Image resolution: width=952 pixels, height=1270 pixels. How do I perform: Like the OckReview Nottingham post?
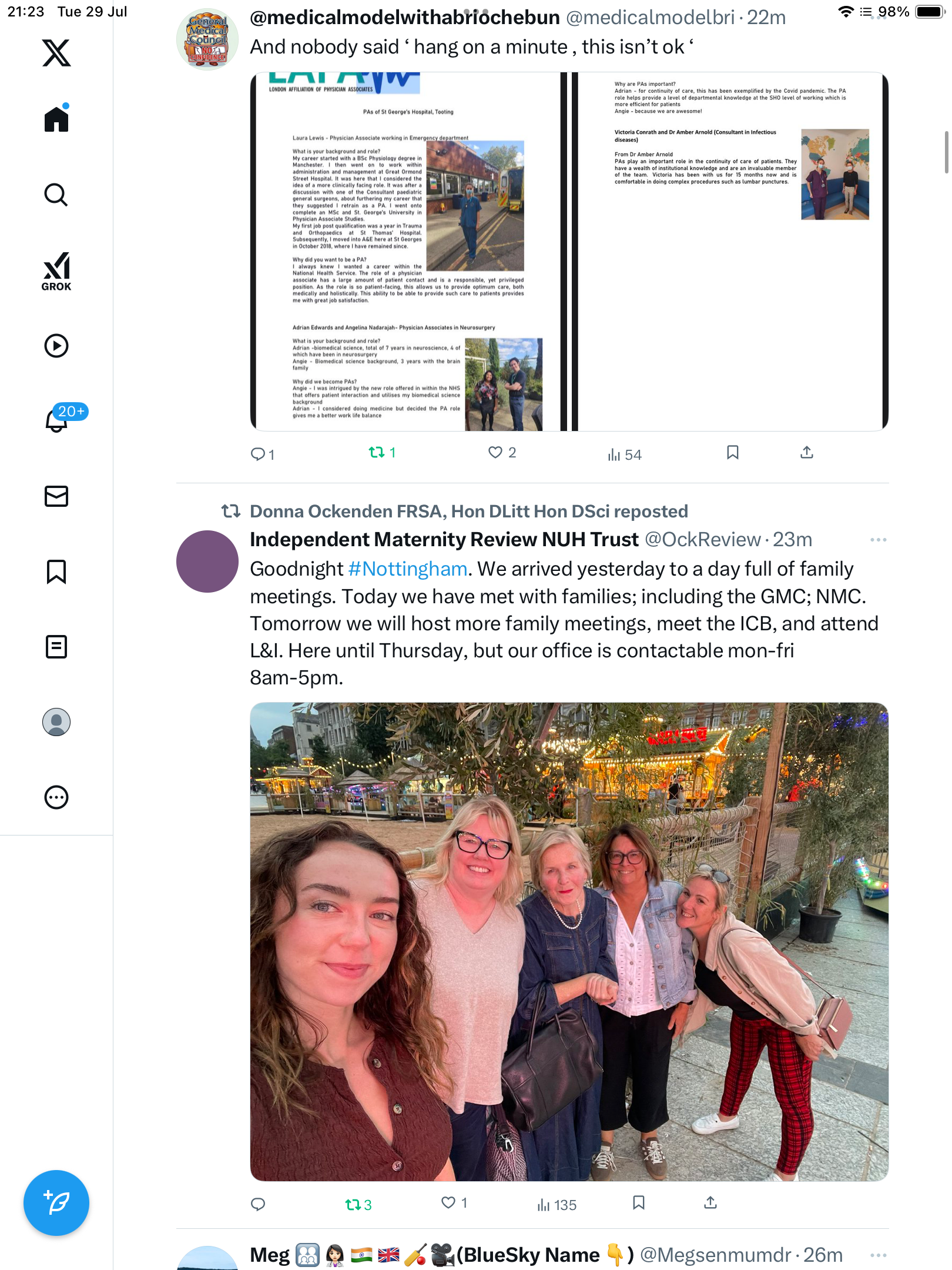pyautogui.click(x=454, y=1203)
